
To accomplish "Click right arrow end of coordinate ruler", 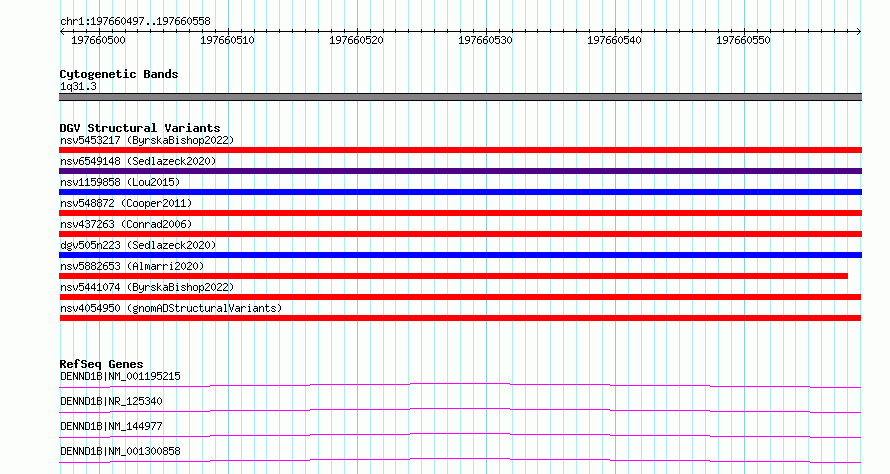I will [x=859, y=31].
